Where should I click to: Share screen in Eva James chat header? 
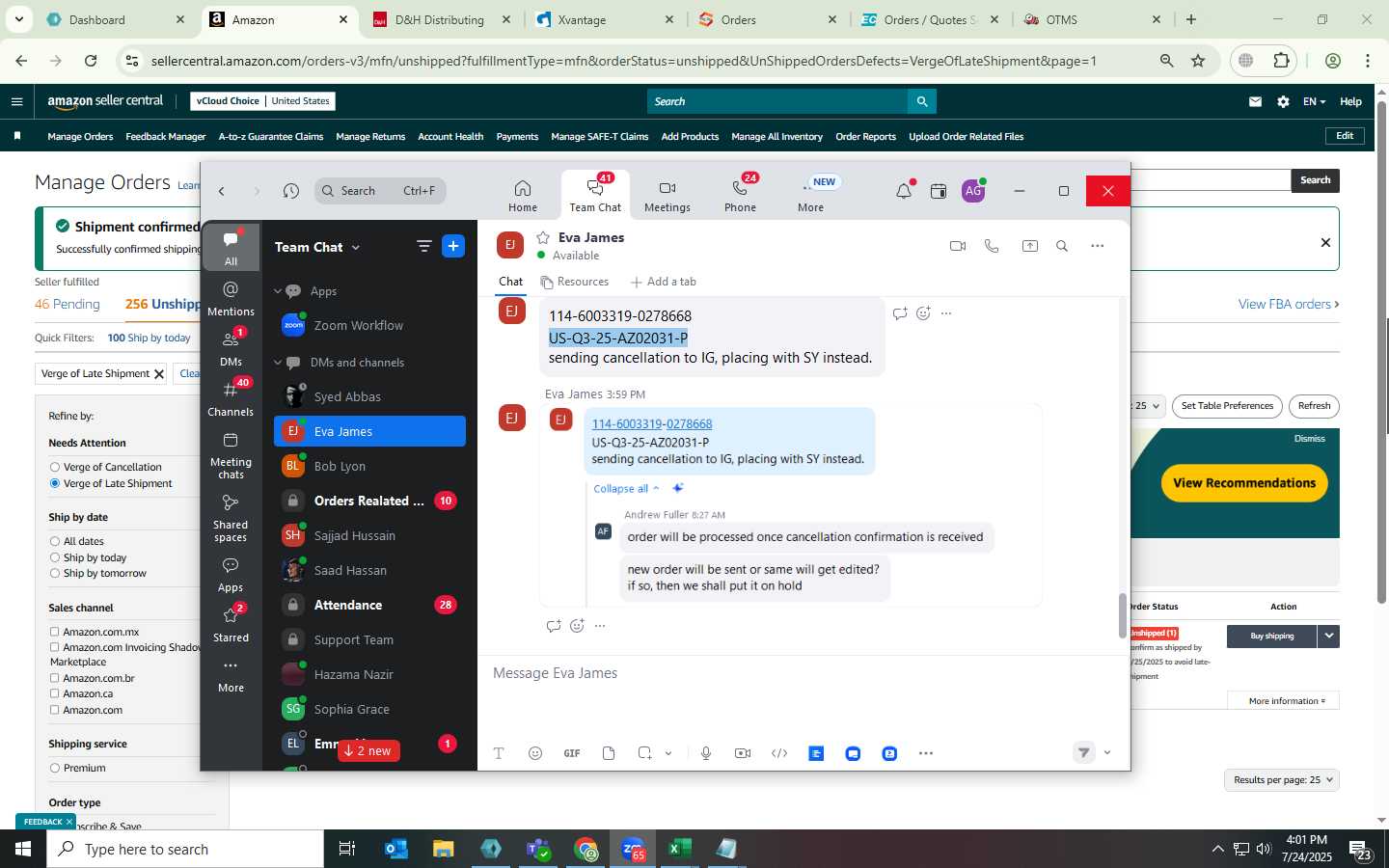1030,246
